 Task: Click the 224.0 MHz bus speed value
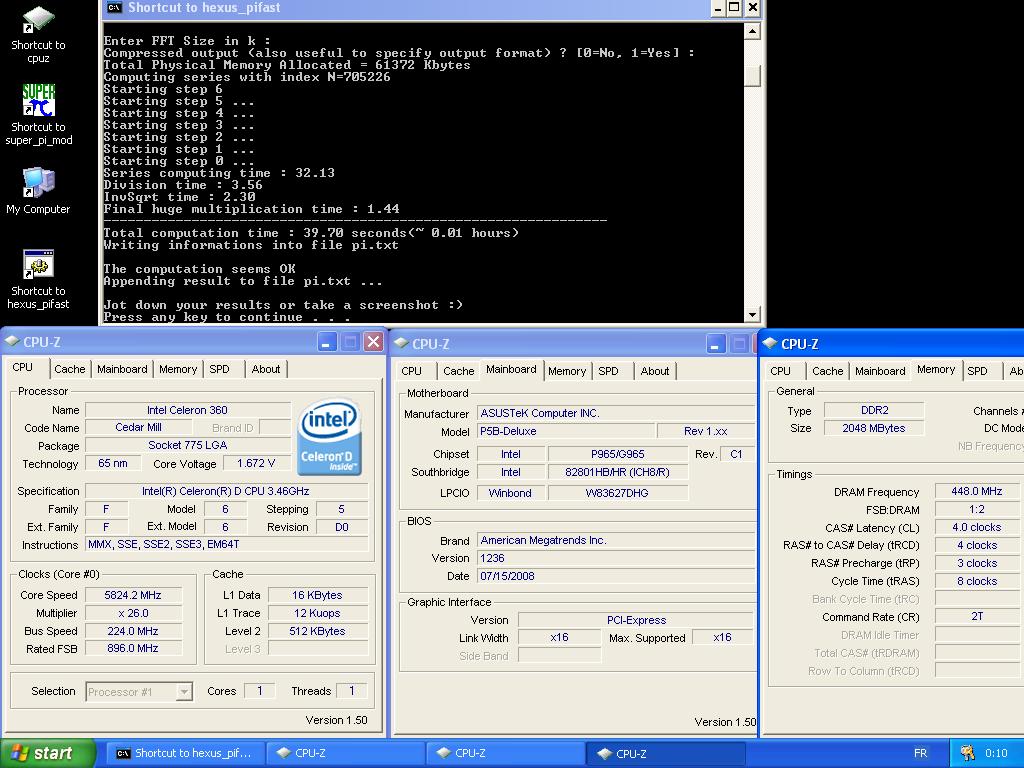[133, 631]
